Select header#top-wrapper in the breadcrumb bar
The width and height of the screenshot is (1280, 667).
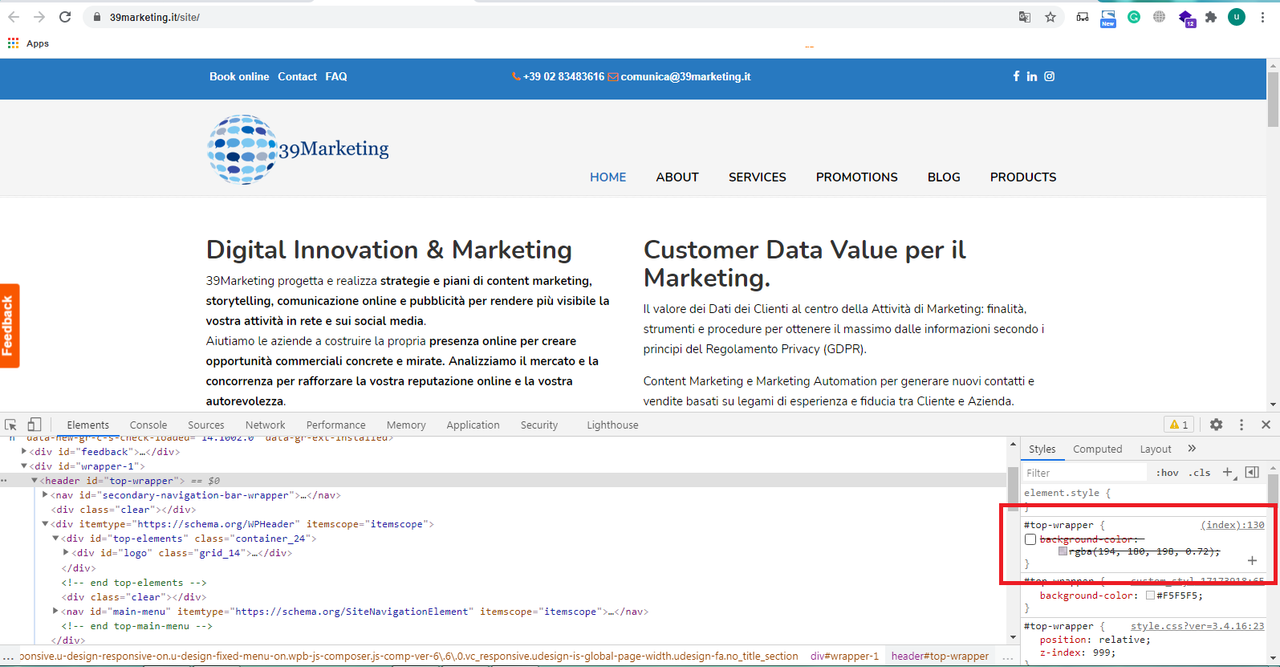(x=938, y=656)
